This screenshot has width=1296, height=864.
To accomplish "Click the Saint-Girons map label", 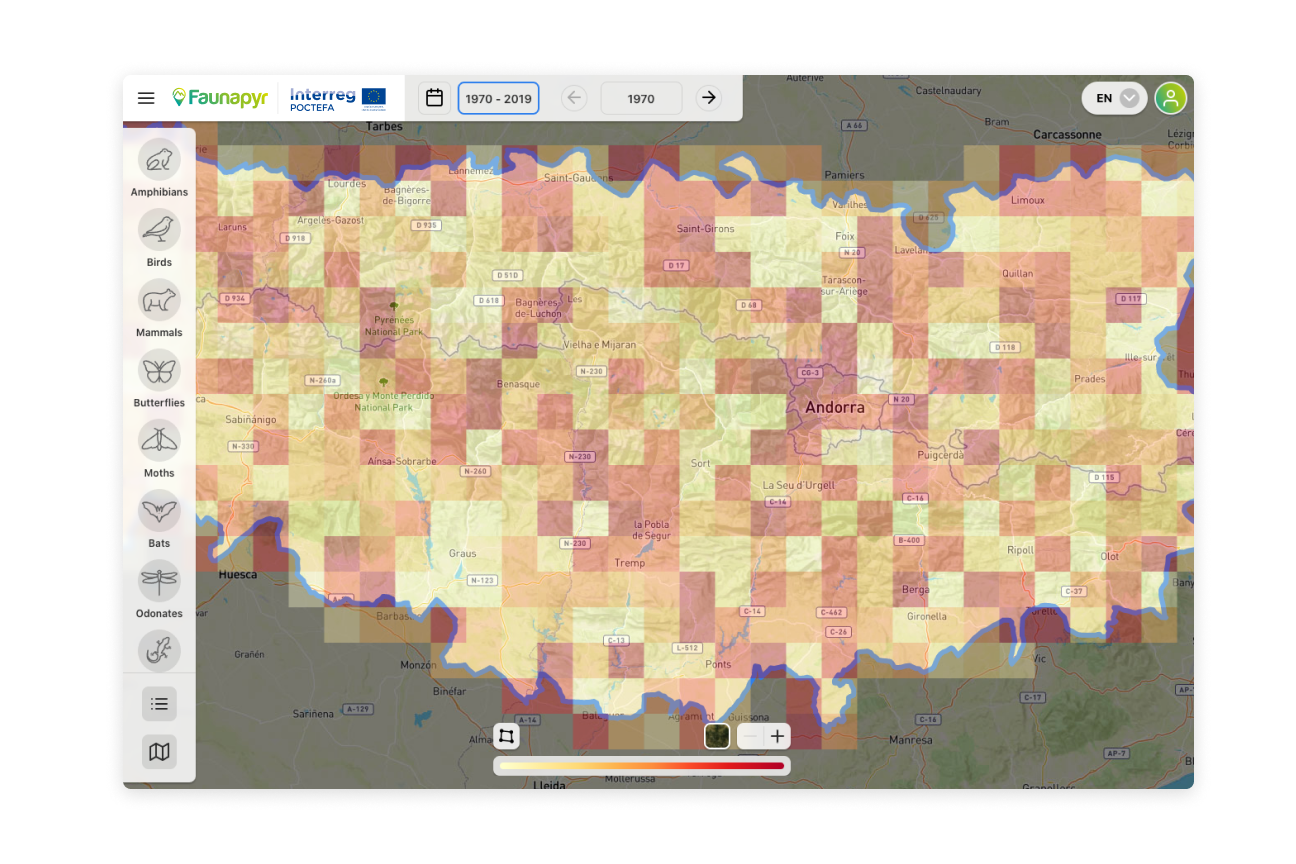I will tap(705, 229).
